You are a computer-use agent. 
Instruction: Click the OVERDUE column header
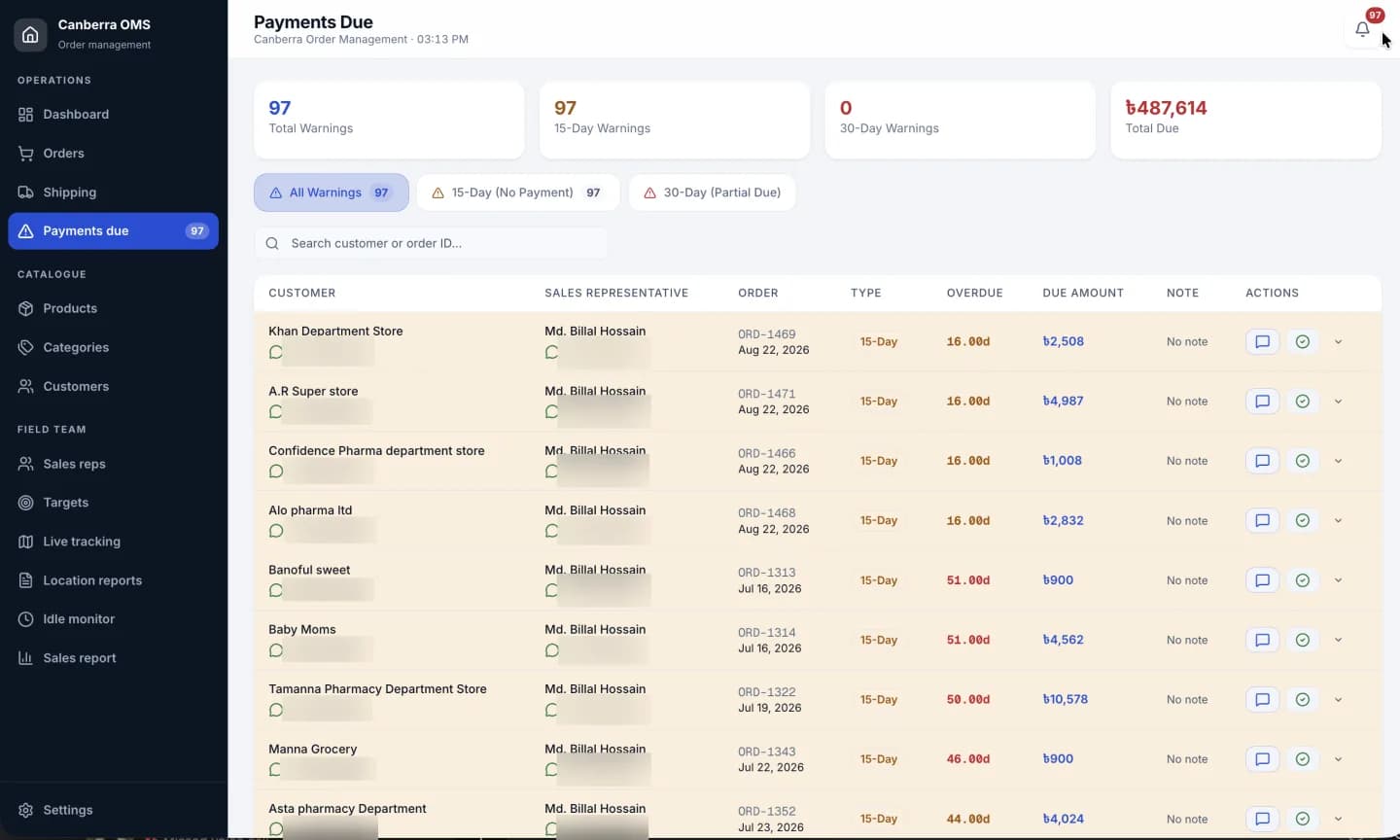[974, 293]
